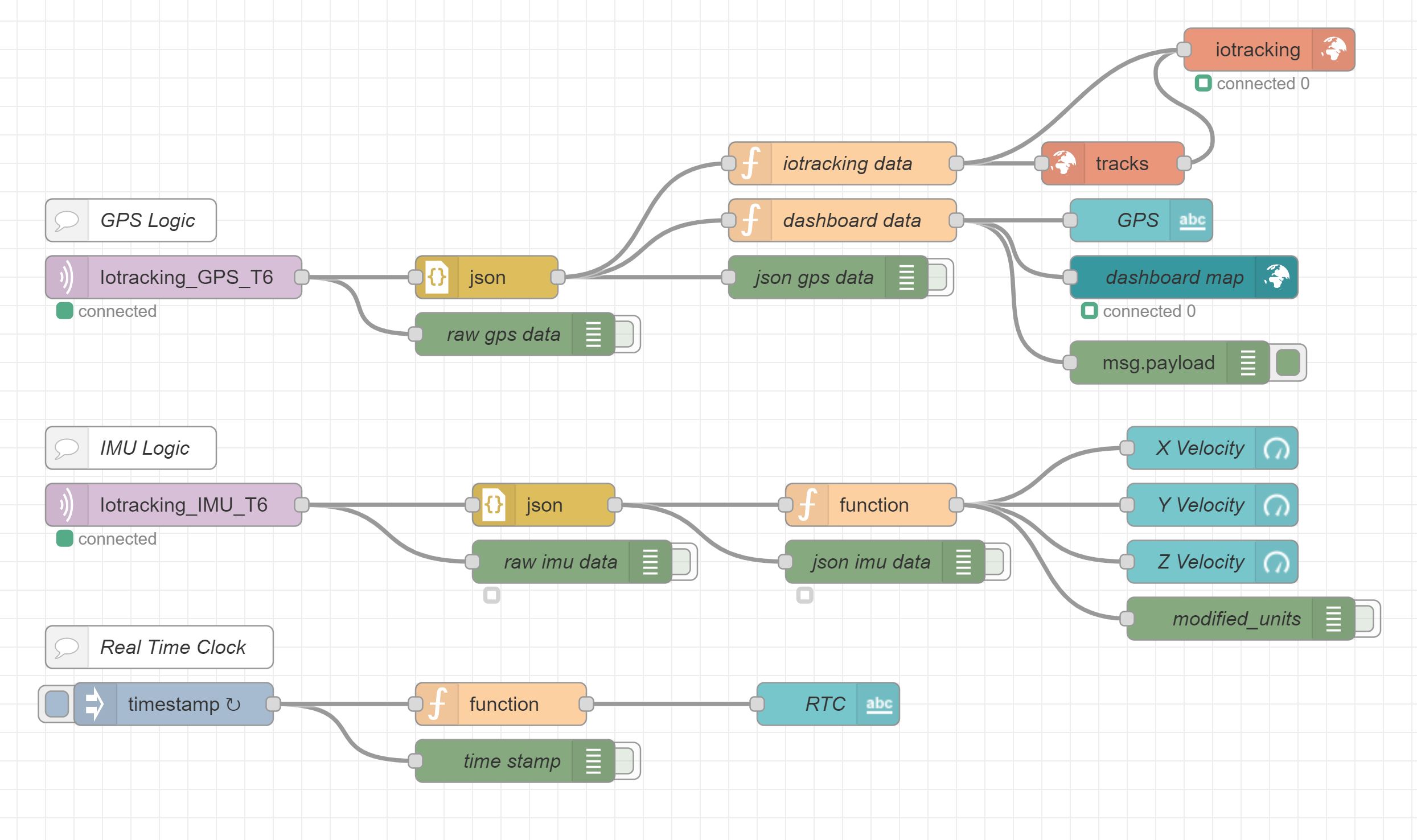Toggle the modified_units debug node button
This screenshot has width=1417, height=840.
coord(1365,619)
